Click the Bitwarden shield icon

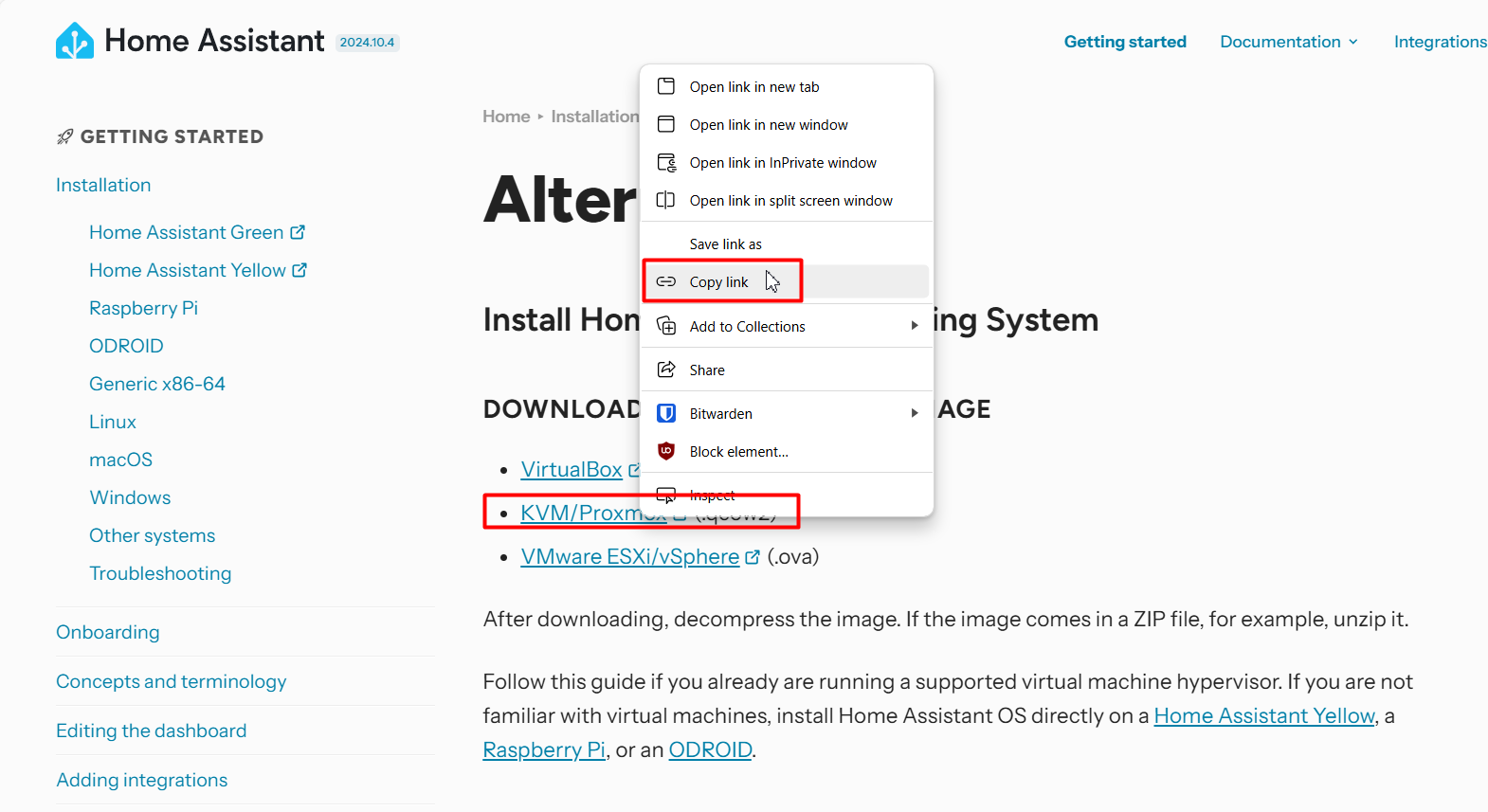click(666, 413)
